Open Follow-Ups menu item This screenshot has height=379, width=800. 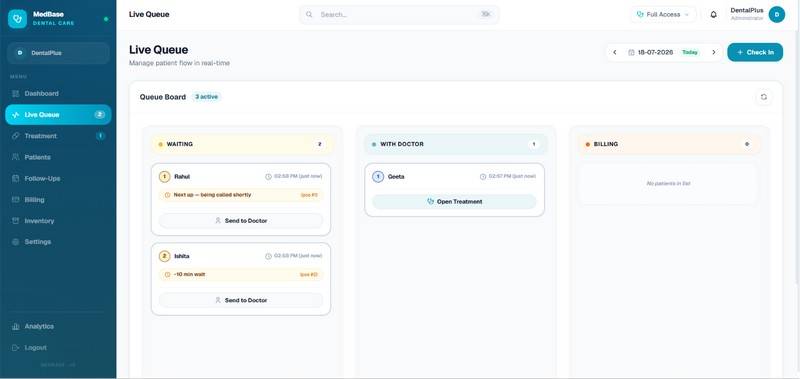[x=58, y=179]
